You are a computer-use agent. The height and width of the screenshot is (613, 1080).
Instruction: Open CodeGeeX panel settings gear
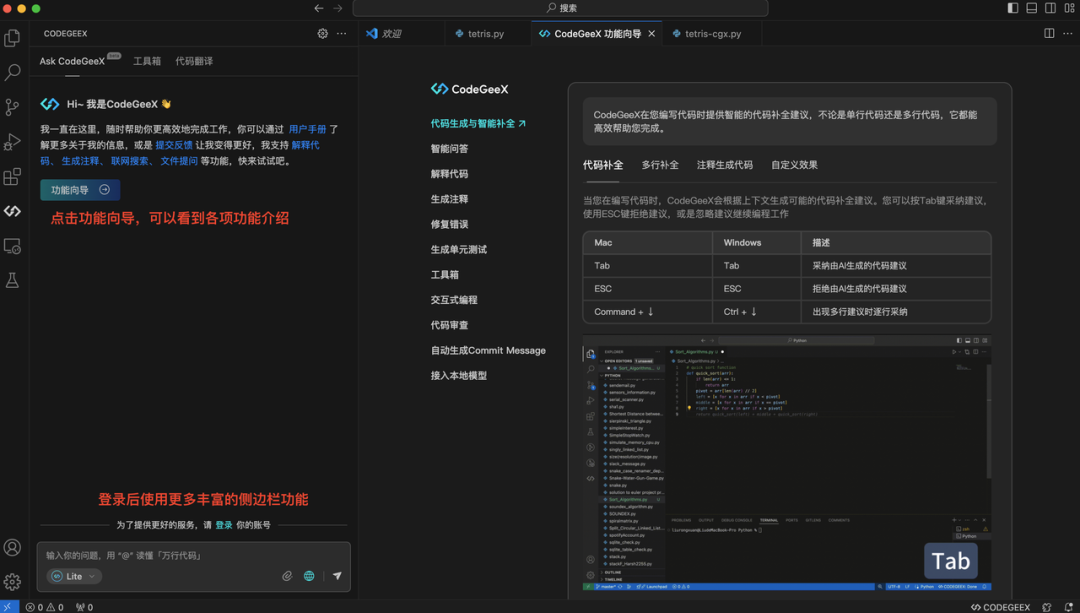coord(322,34)
